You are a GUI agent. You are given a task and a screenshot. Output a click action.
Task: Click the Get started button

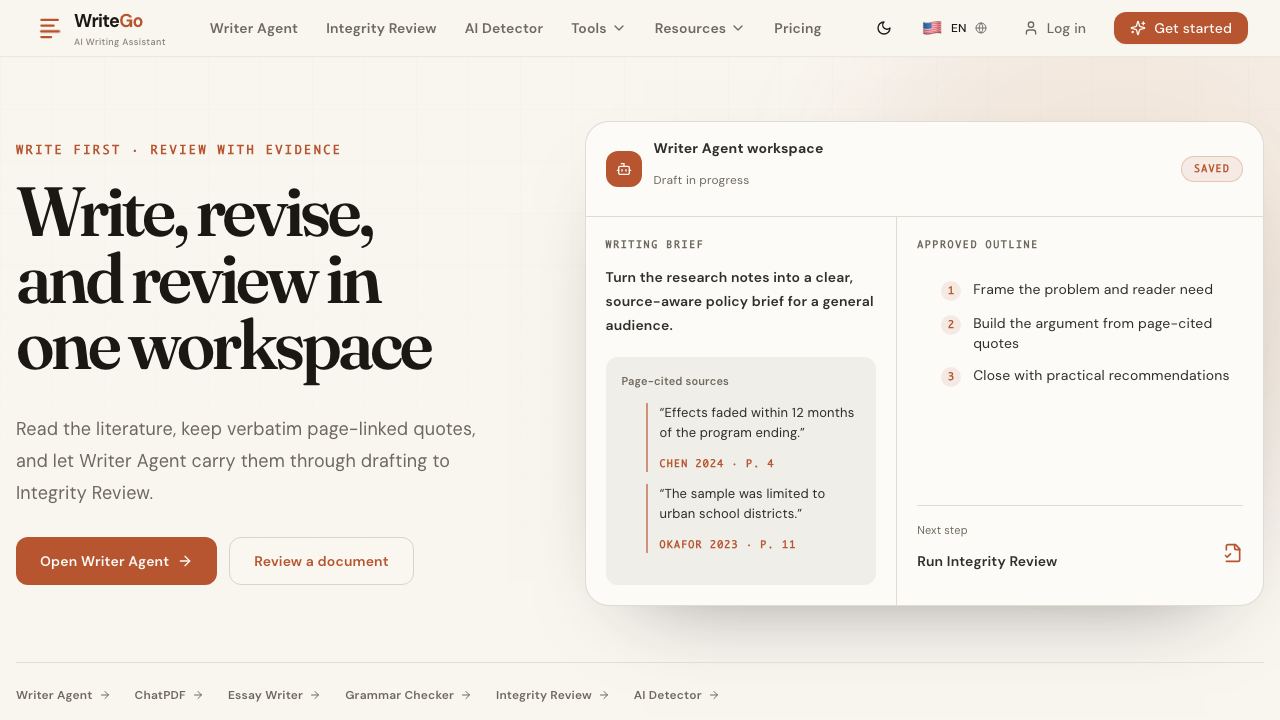coord(1181,28)
